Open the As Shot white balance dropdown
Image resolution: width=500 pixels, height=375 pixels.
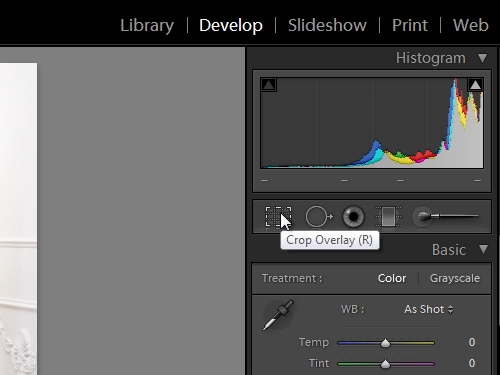pyautogui.click(x=429, y=309)
